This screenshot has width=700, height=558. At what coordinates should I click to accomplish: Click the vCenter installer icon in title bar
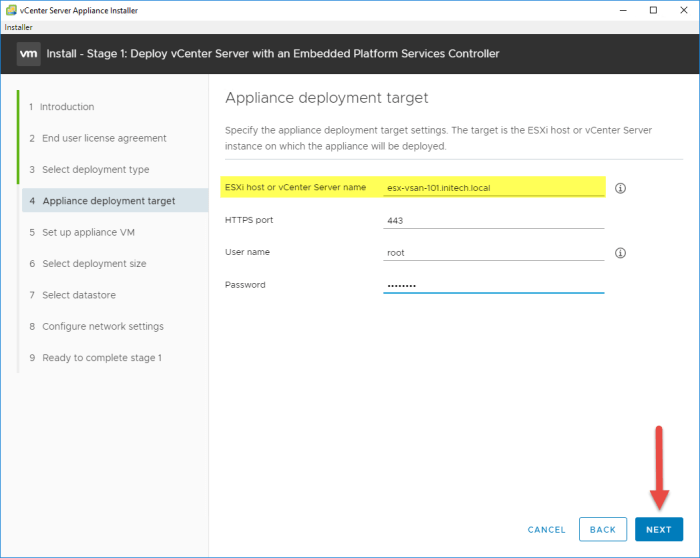(x=10, y=10)
